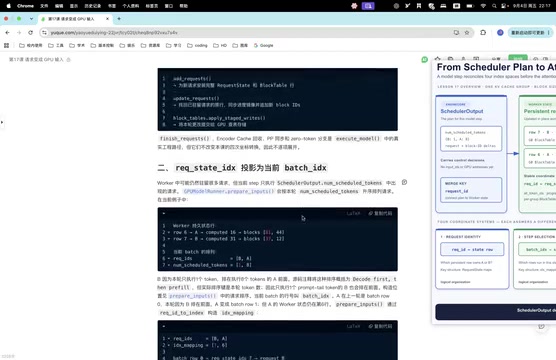The height and width of the screenshot is (360, 556).
Task: Open the 学术 bookmarks folder
Action: coord(77,45)
